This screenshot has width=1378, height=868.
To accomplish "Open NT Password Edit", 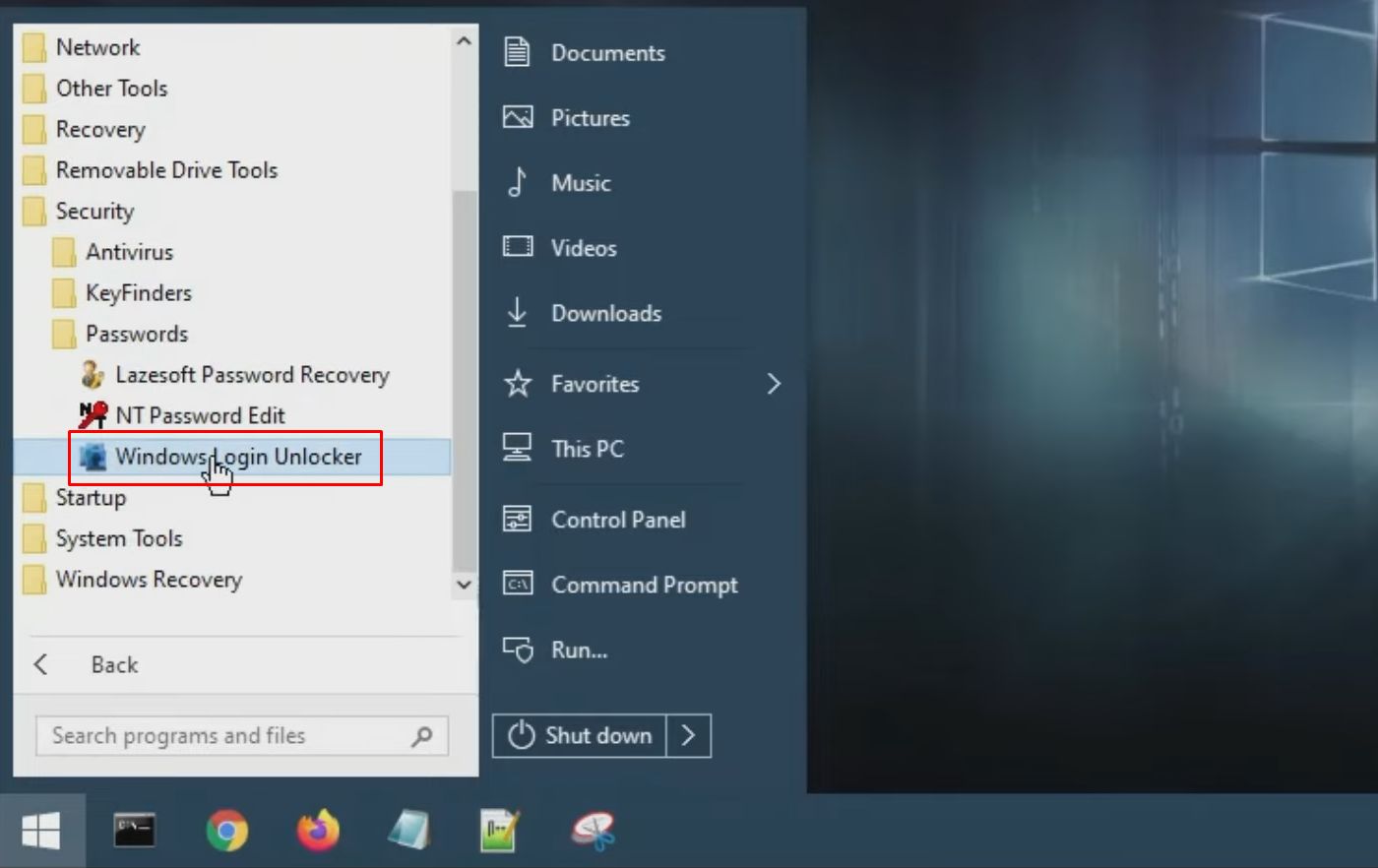I will coord(200,415).
